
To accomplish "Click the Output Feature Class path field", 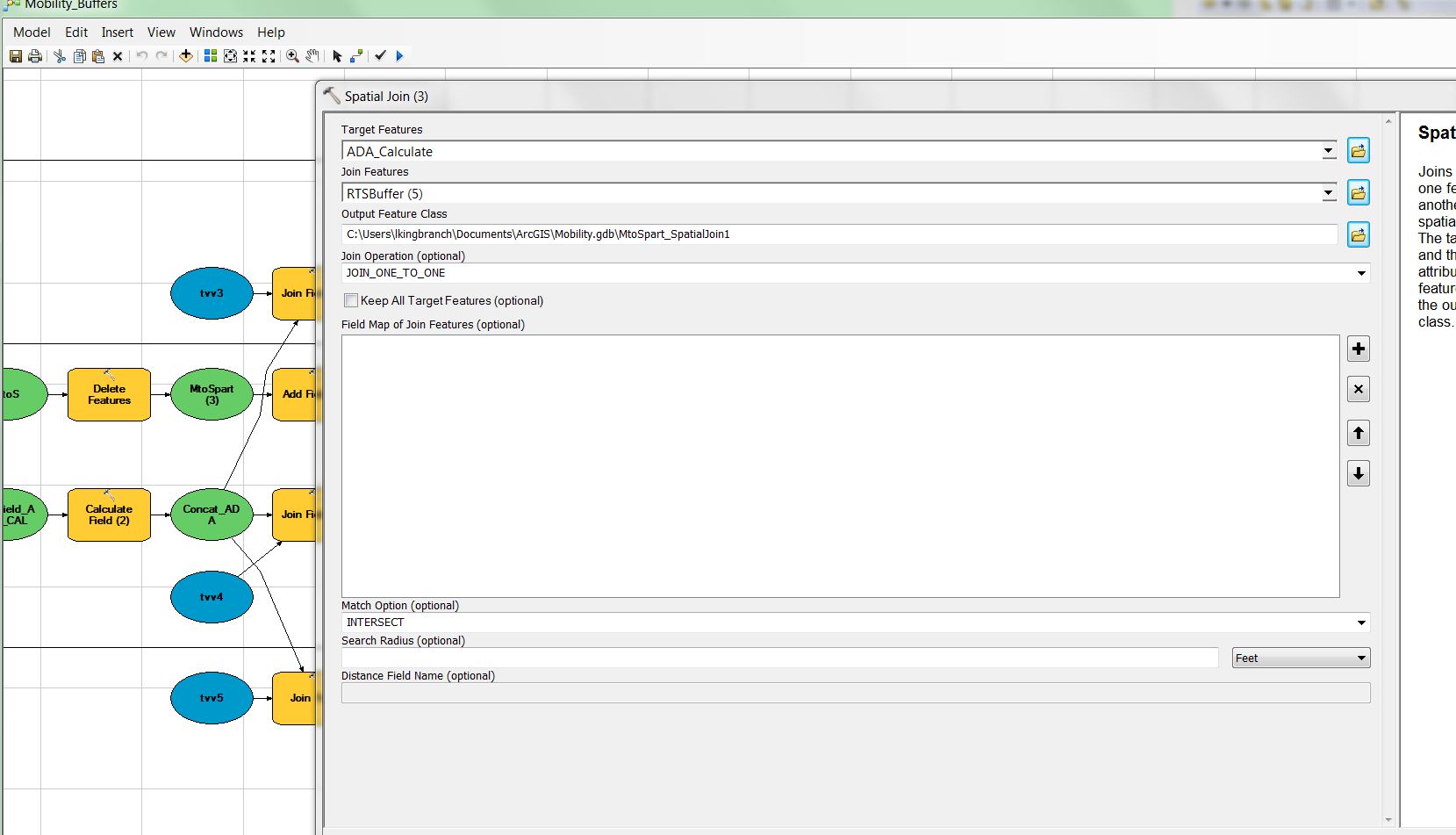I will [x=839, y=234].
